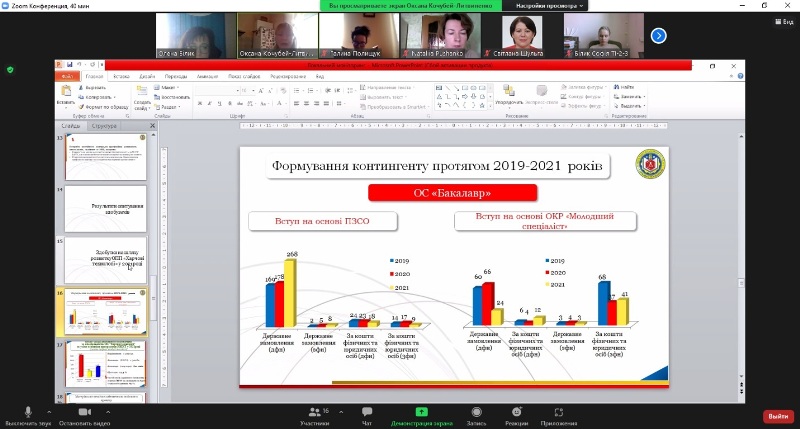Expand participants options arrow

(x=341, y=412)
